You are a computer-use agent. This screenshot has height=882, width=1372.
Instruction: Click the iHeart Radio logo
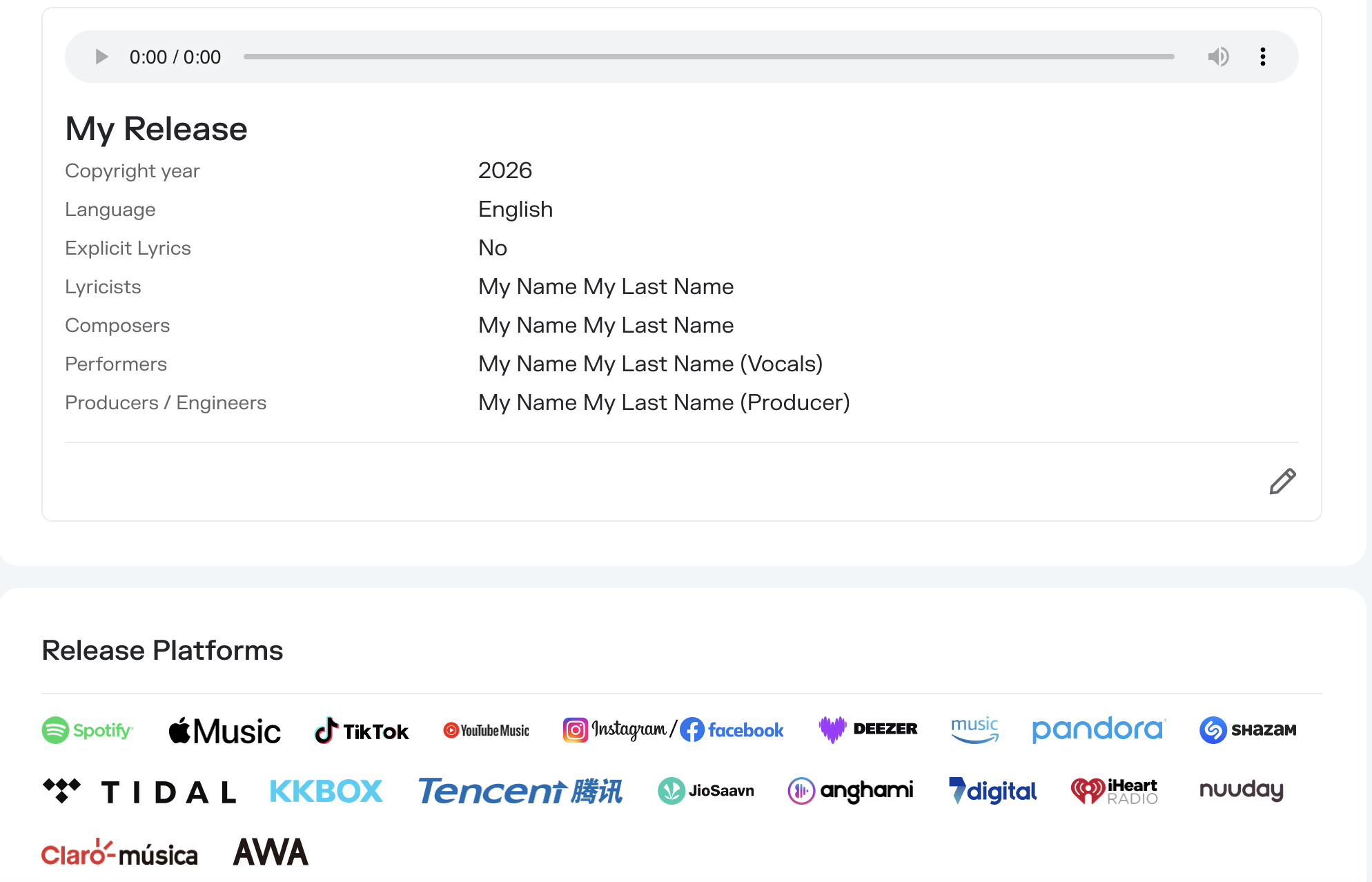[1115, 791]
